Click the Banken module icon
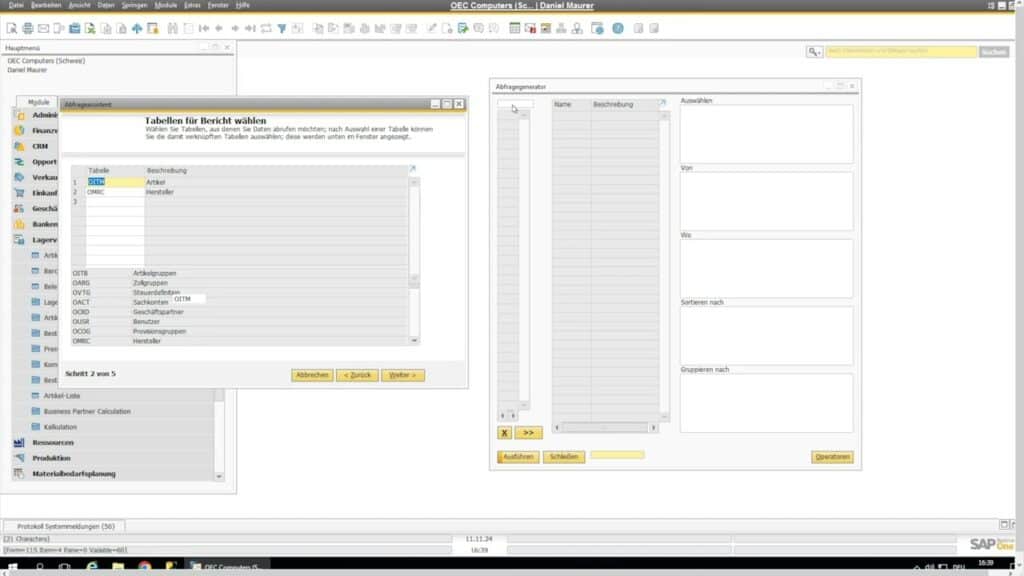1024x576 pixels. (x=19, y=224)
